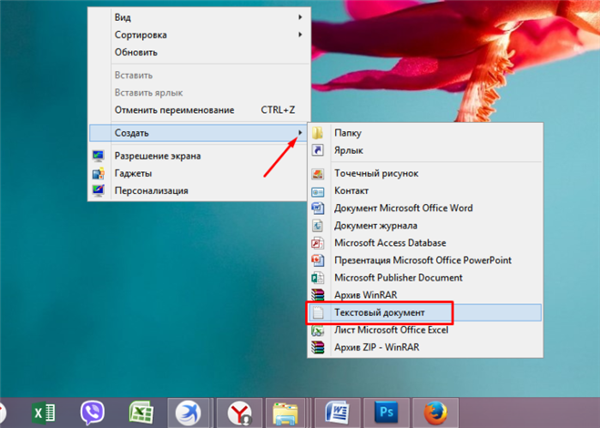Expand the Сортировка submenu arrow
This screenshot has height=428, width=600.
pos(300,34)
